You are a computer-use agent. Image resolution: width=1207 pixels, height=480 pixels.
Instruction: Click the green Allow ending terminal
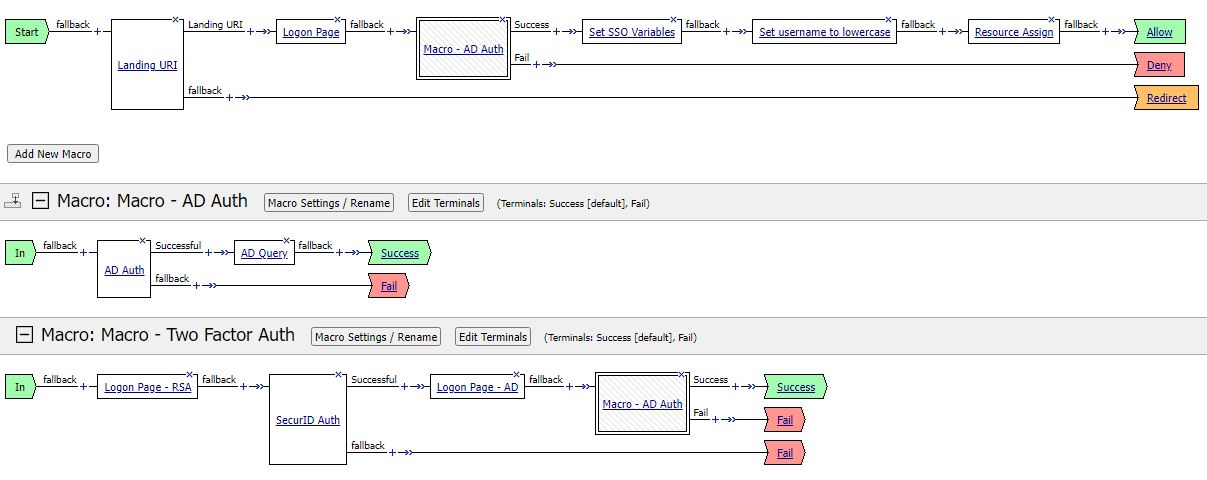point(1158,32)
